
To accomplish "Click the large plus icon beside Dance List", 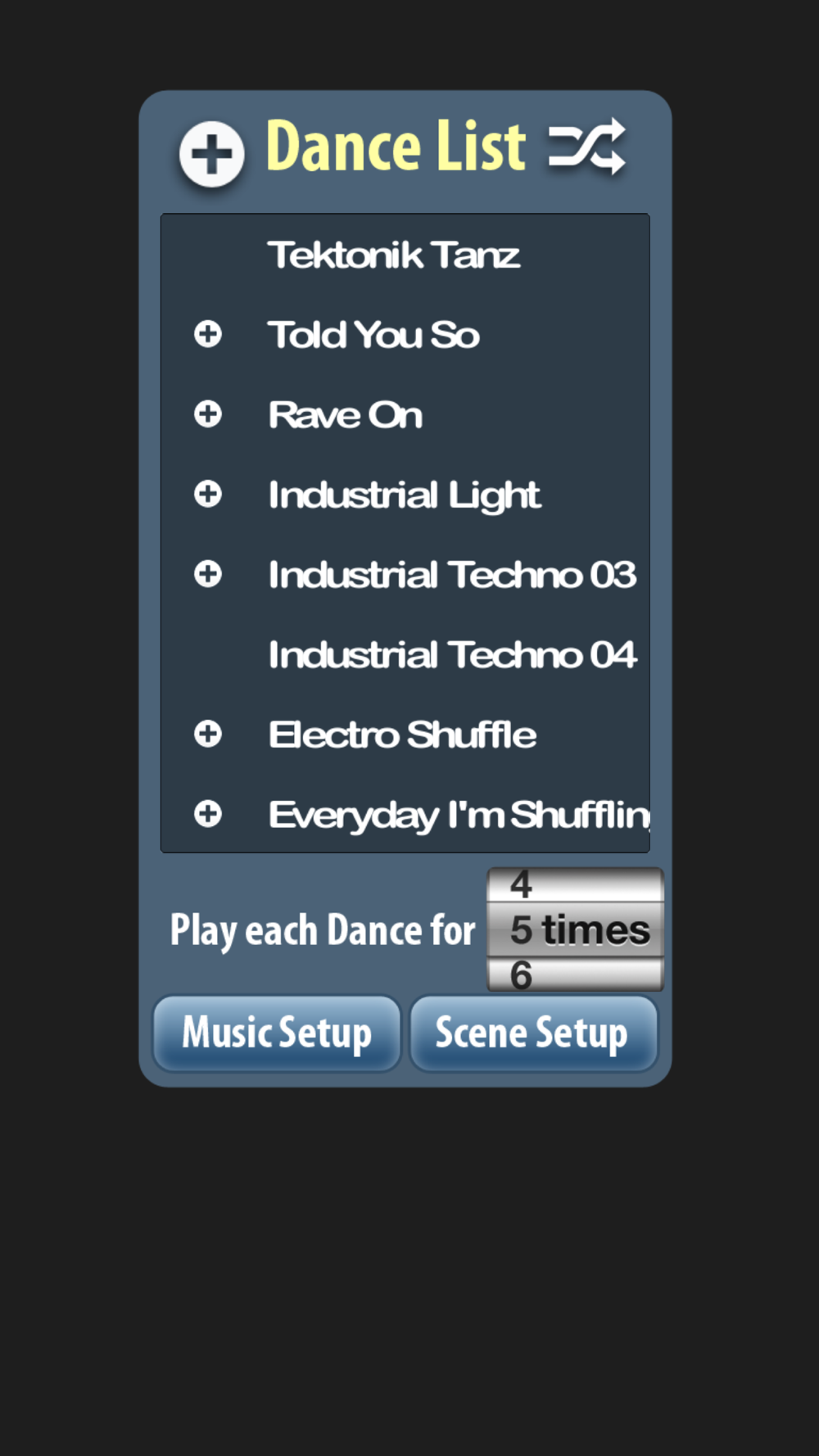I will click(212, 154).
